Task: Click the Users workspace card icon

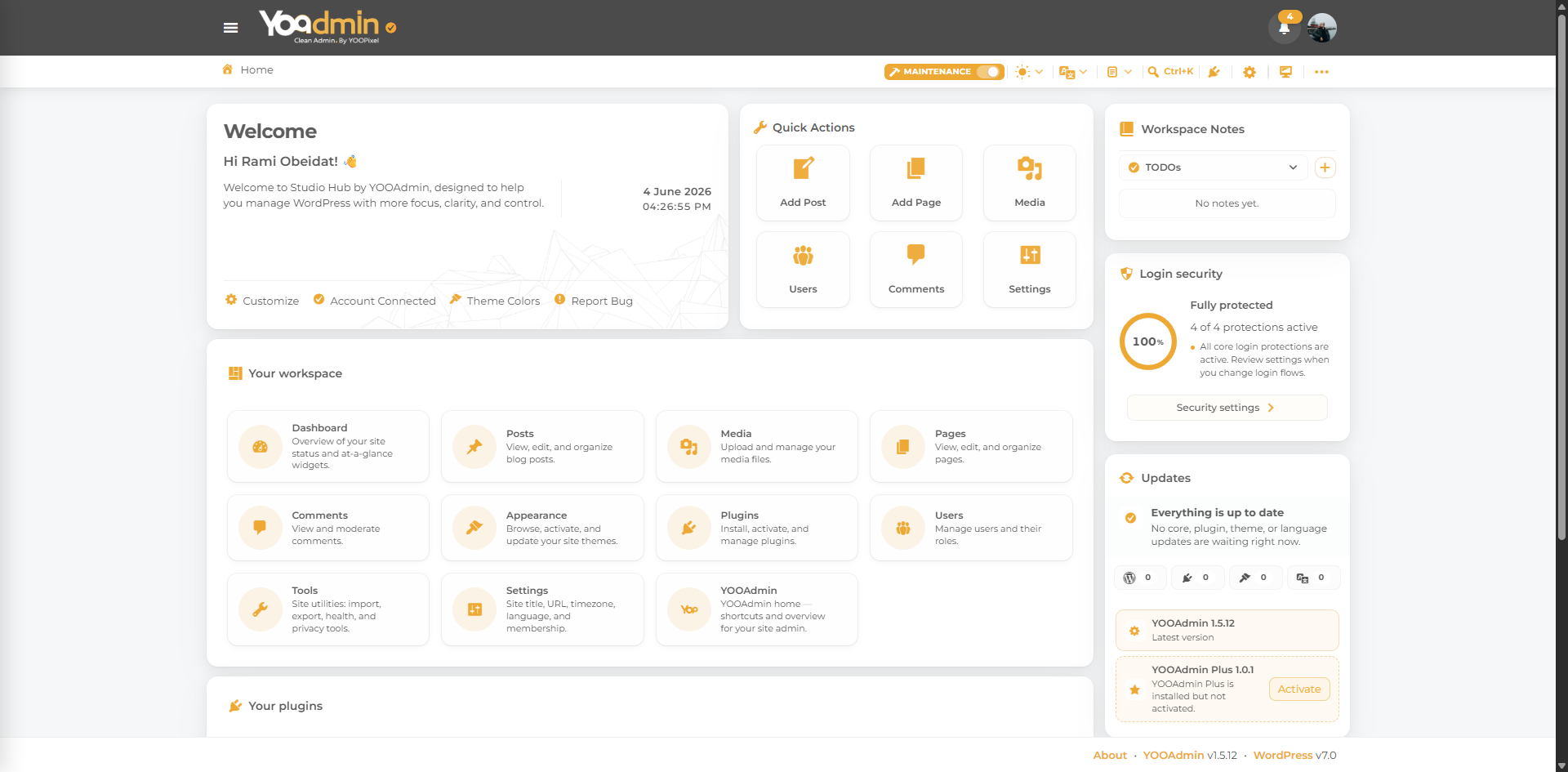Action: tap(903, 528)
